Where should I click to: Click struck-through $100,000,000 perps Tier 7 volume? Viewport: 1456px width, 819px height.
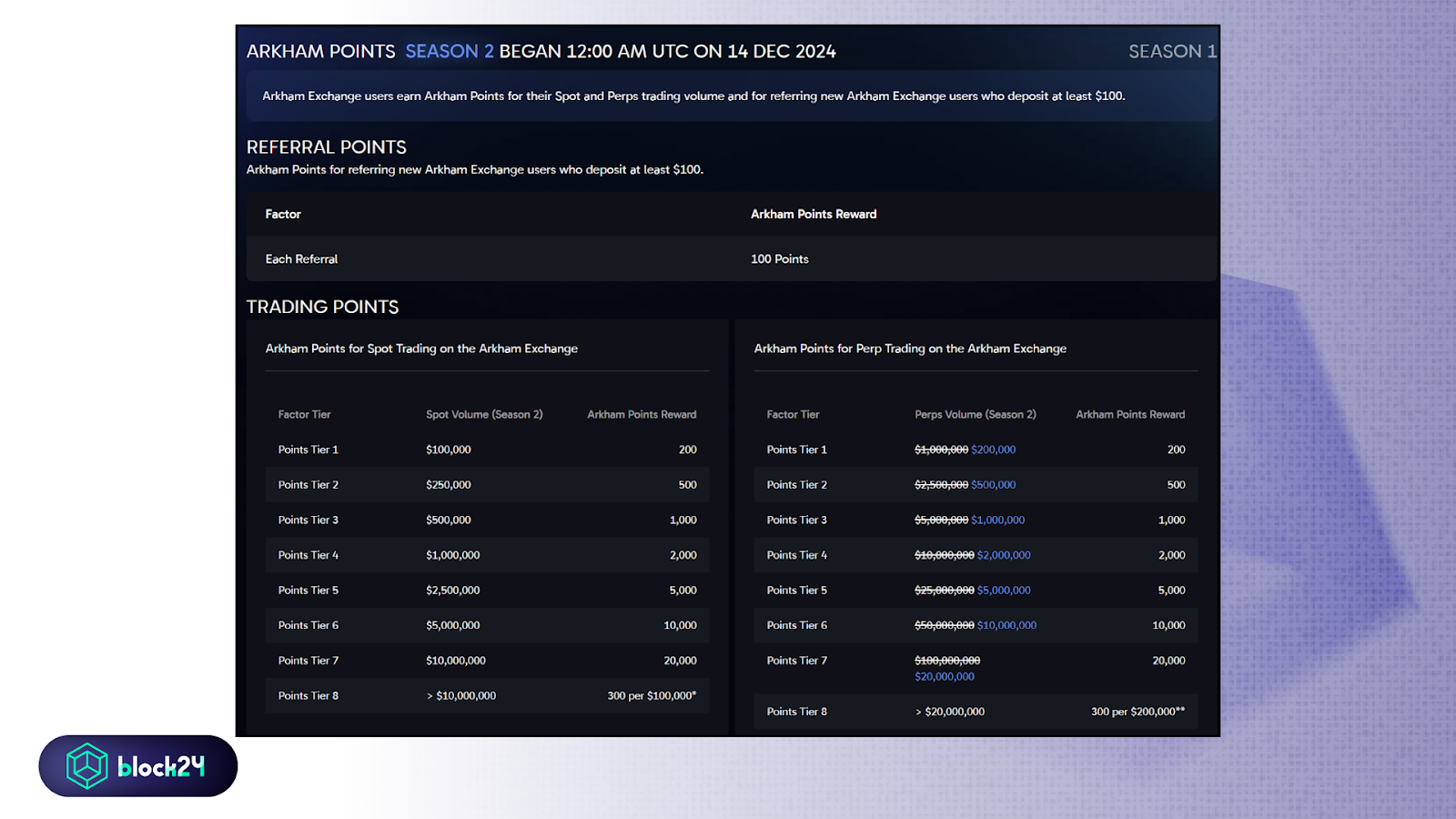pyautogui.click(x=947, y=661)
